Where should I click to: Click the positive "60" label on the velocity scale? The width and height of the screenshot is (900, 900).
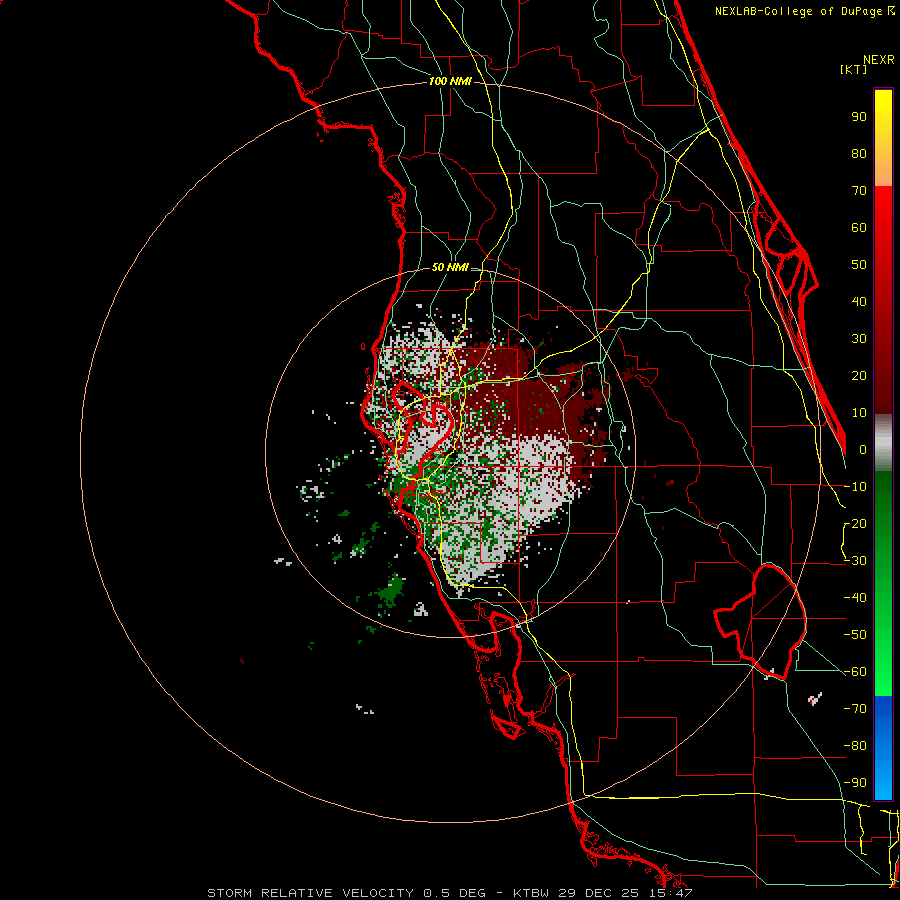[x=859, y=227]
